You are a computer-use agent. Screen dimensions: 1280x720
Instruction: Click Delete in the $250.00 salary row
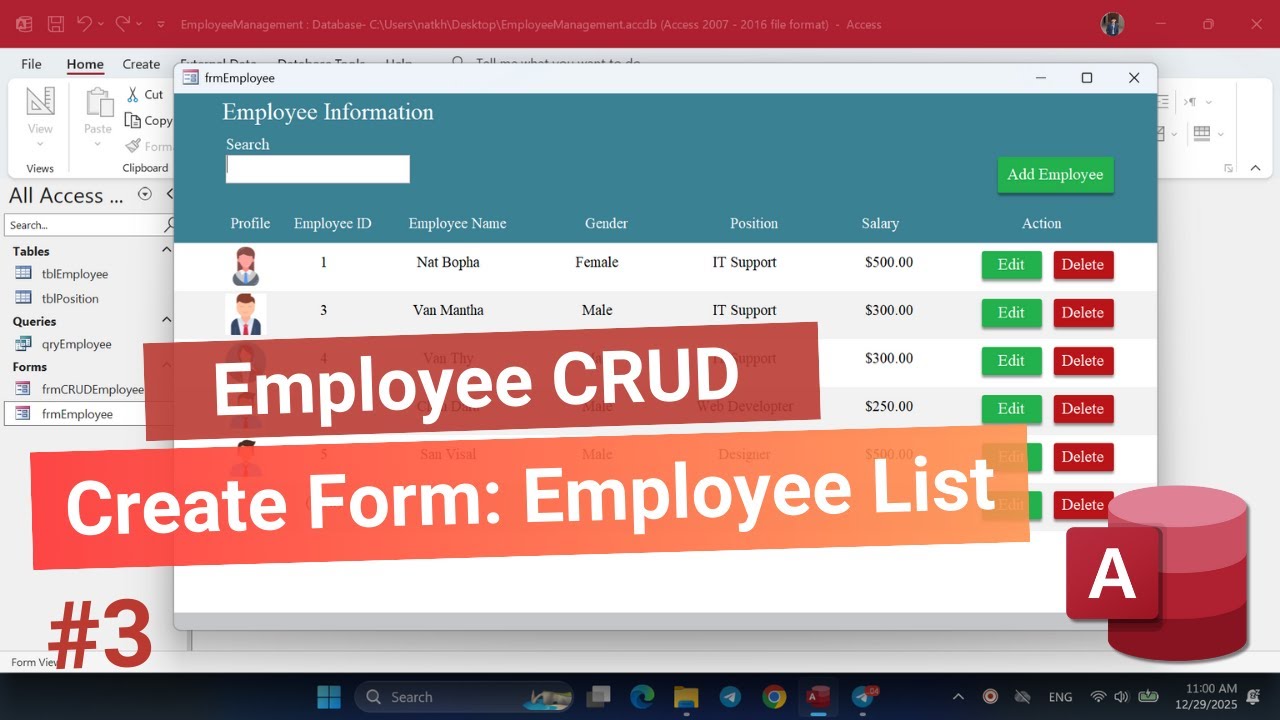(1083, 409)
